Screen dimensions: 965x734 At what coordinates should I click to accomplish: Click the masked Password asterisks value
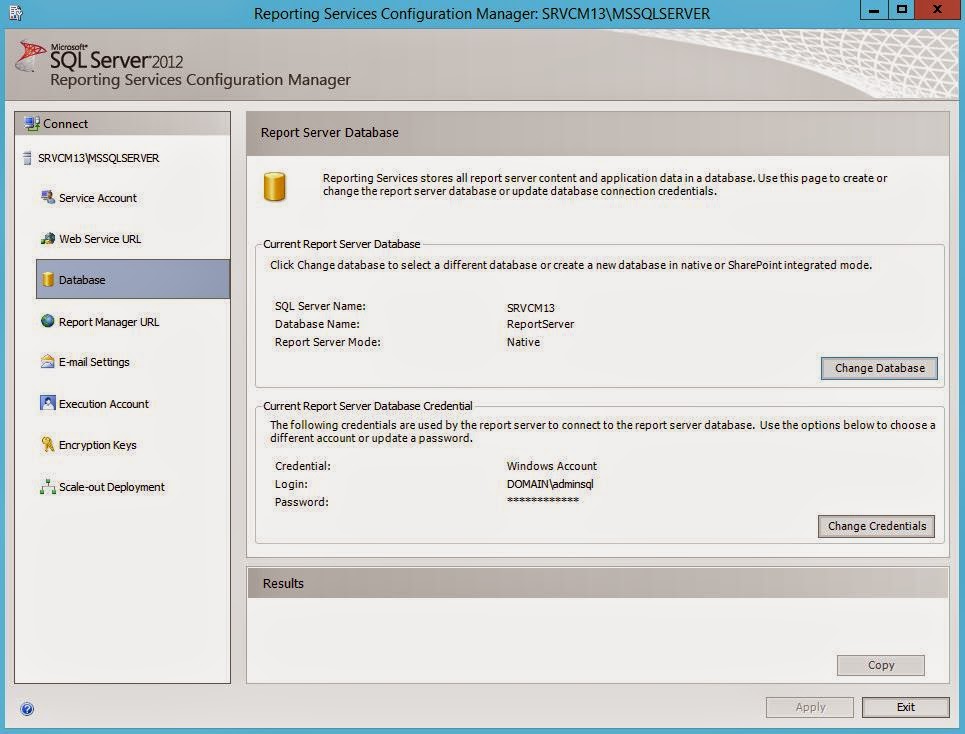point(543,501)
